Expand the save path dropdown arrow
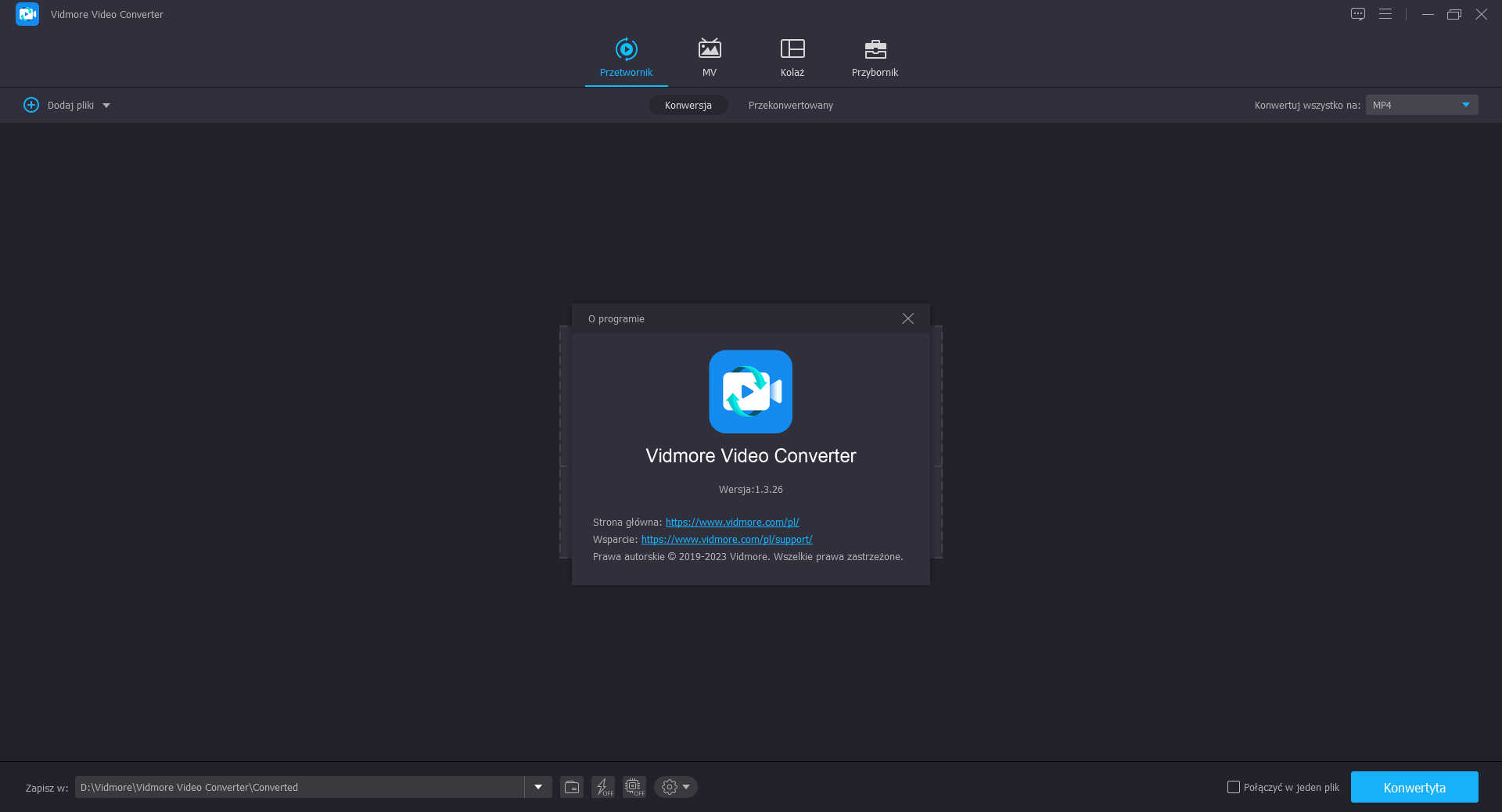1502x812 pixels. pos(538,787)
